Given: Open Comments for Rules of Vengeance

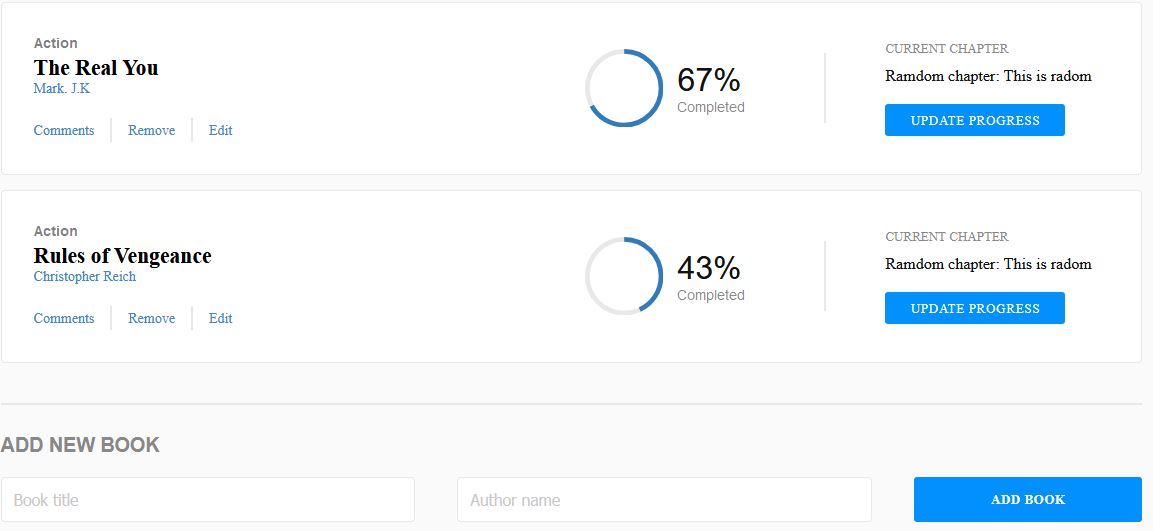Looking at the screenshot, I should (64, 318).
